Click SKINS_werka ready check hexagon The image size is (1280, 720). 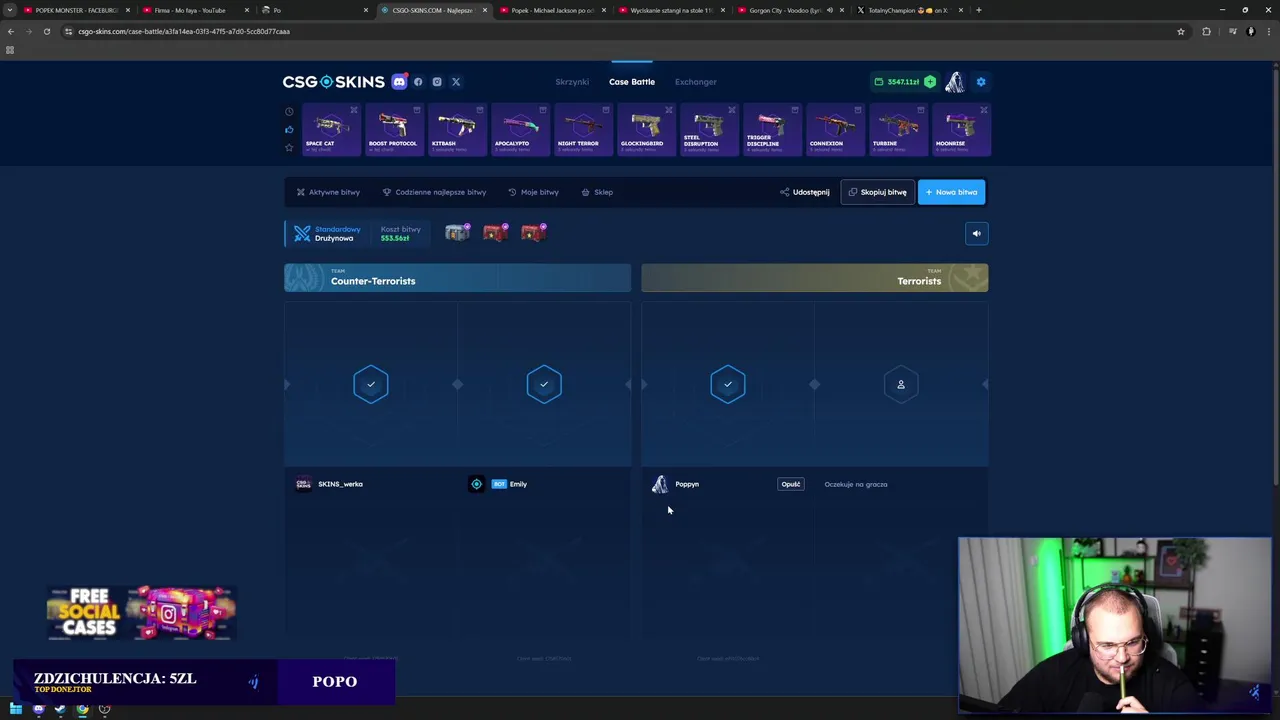coord(371,384)
